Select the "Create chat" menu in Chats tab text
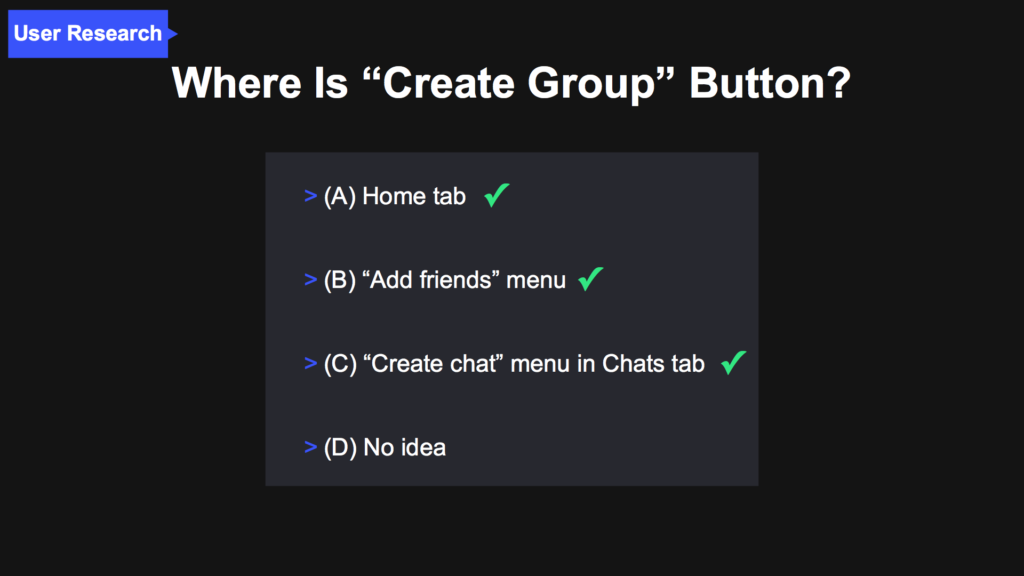Screen dimensions: 1024x576 (x=534, y=364)
